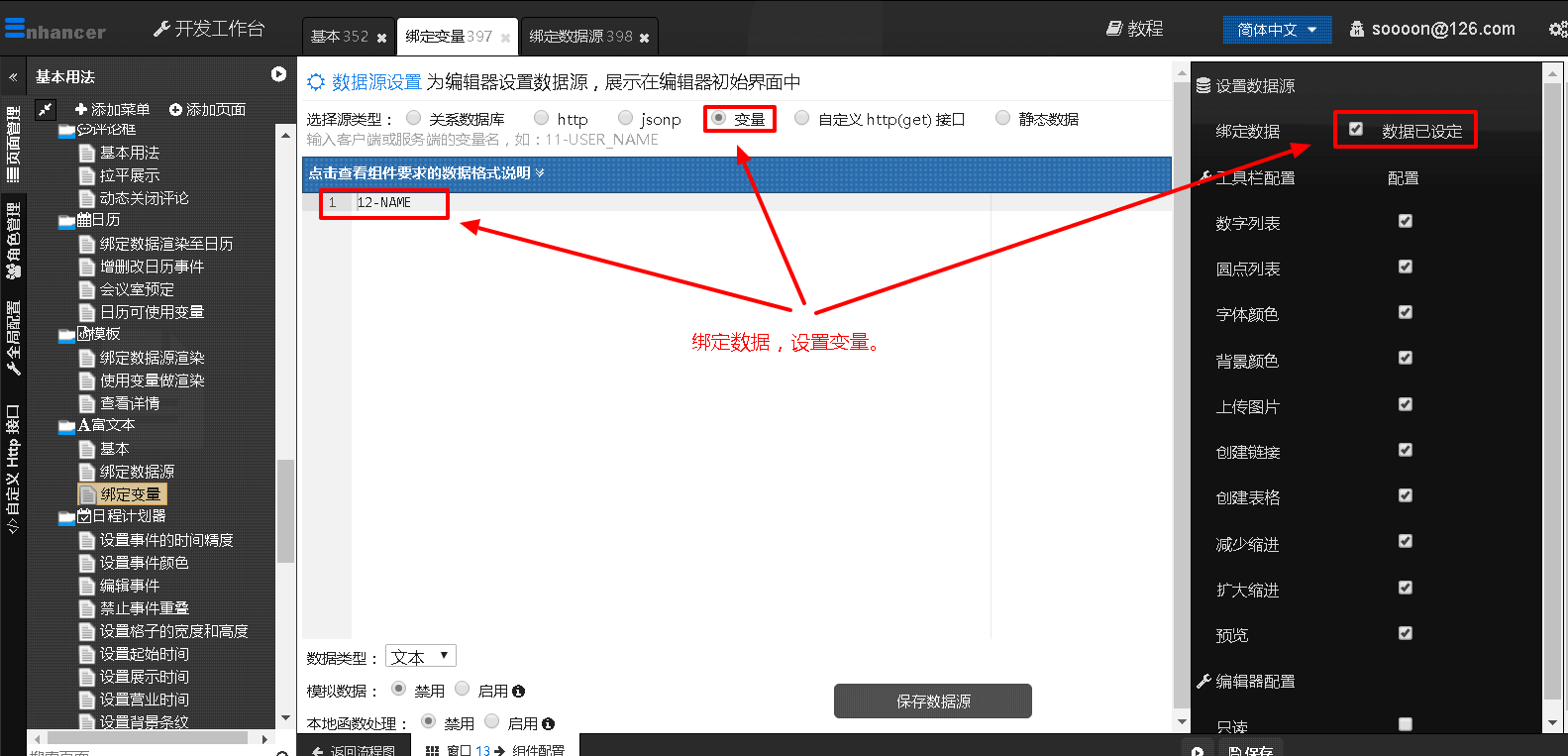1568x756 pixels.
Task: Open the 简体中文 language dropdown
Action: [1277, 30]
